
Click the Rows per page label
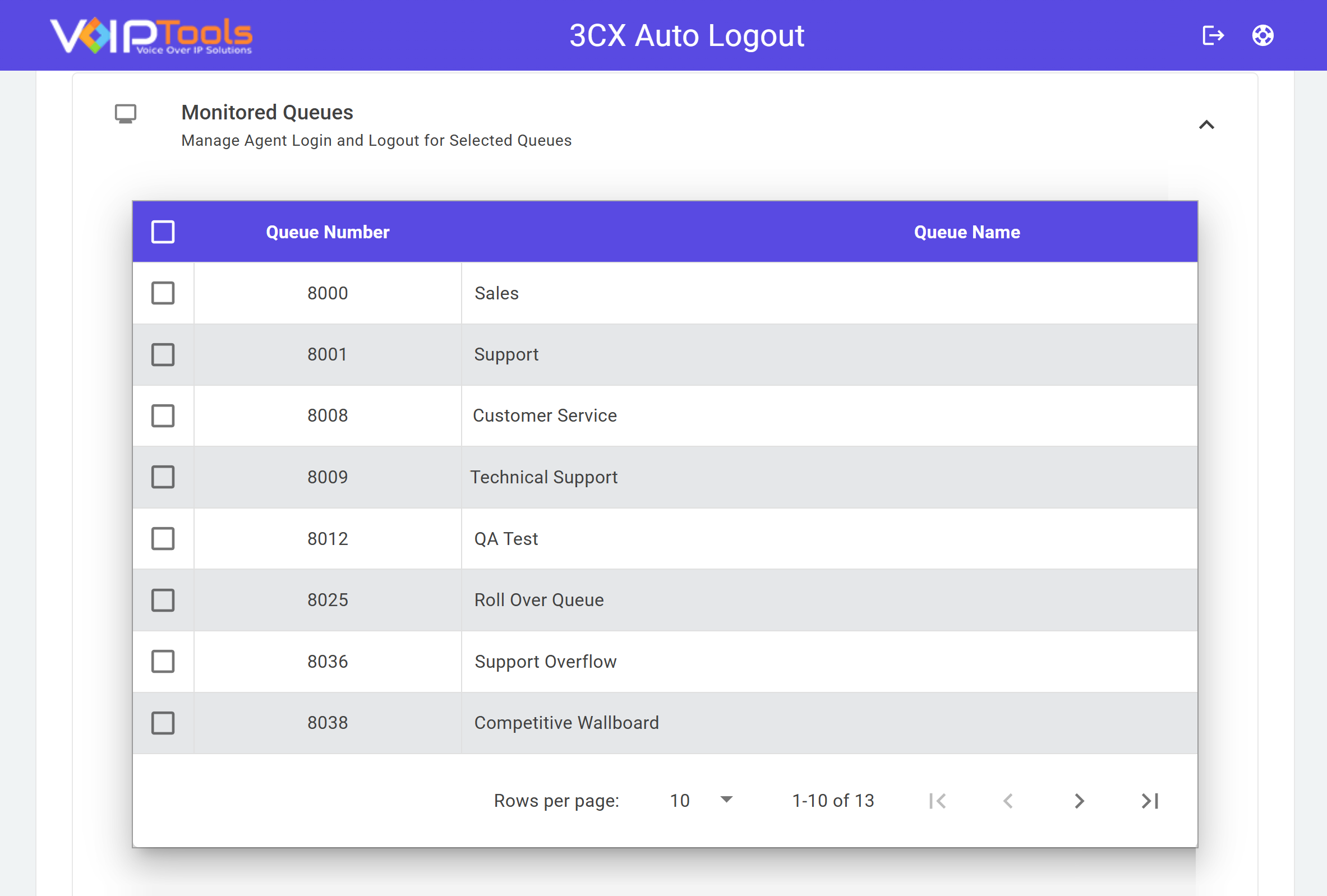pos(556,801)
